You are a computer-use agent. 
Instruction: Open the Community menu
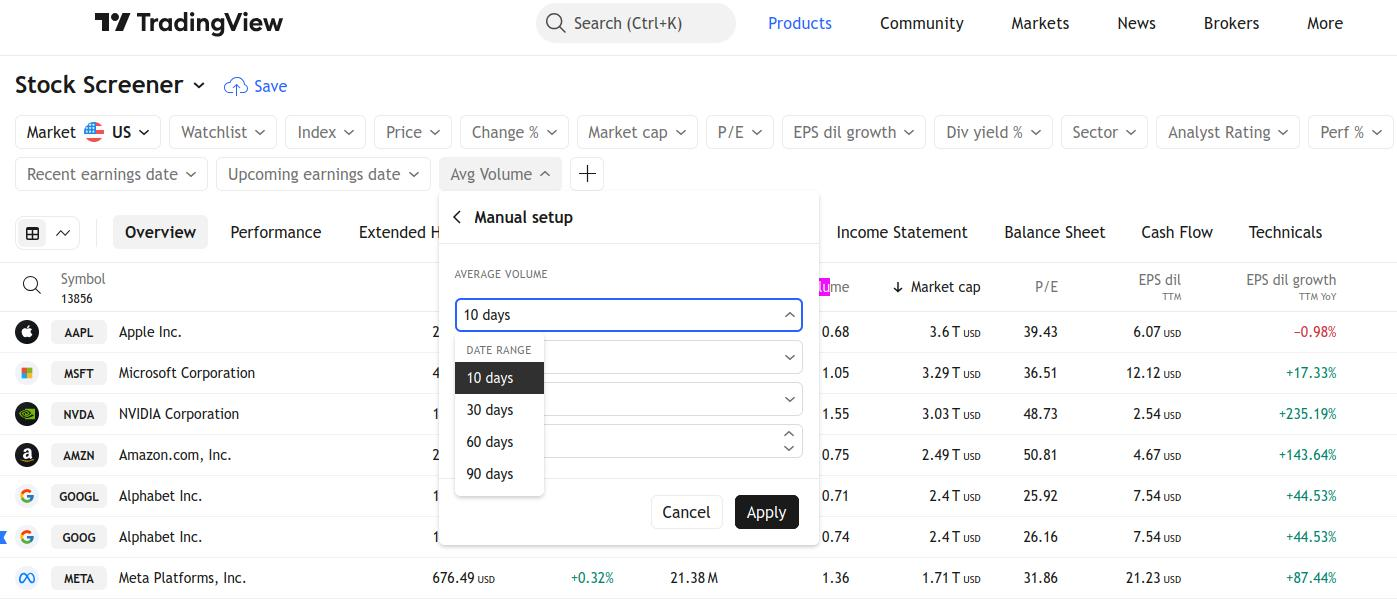(922, 23)
